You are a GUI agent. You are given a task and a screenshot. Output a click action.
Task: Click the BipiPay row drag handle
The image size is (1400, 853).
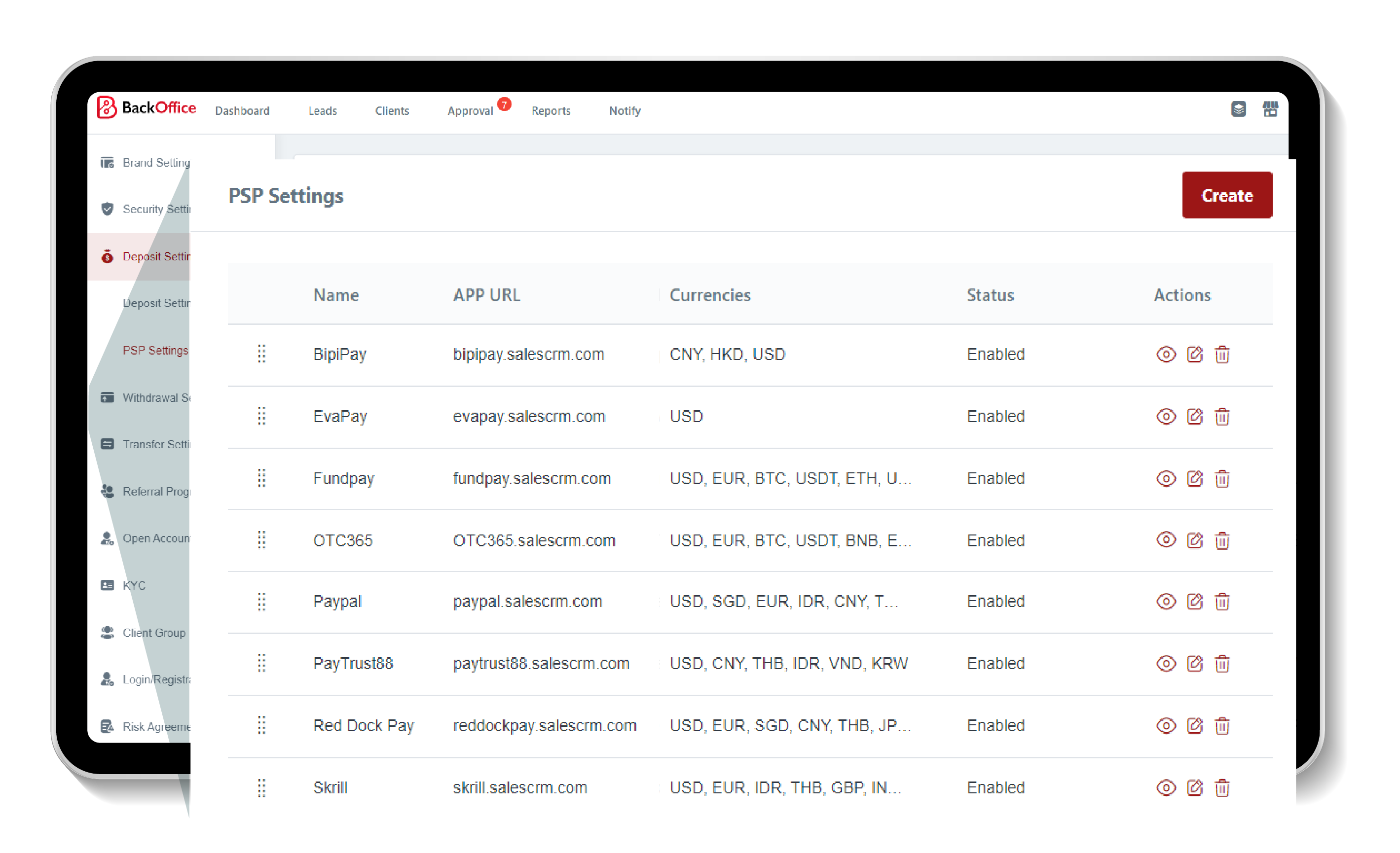pos(261,354)
